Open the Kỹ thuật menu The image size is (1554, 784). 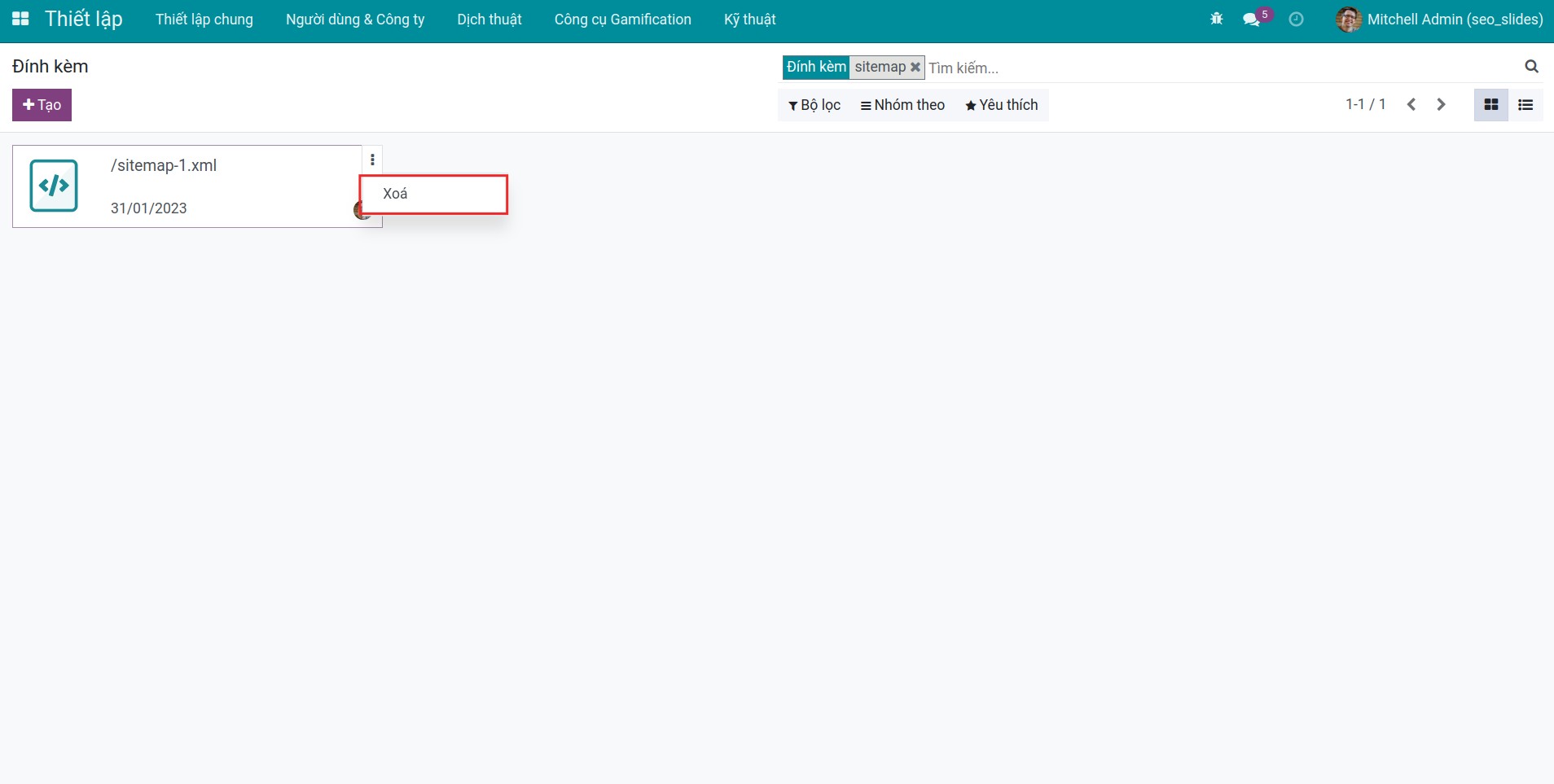pos(750,19)
